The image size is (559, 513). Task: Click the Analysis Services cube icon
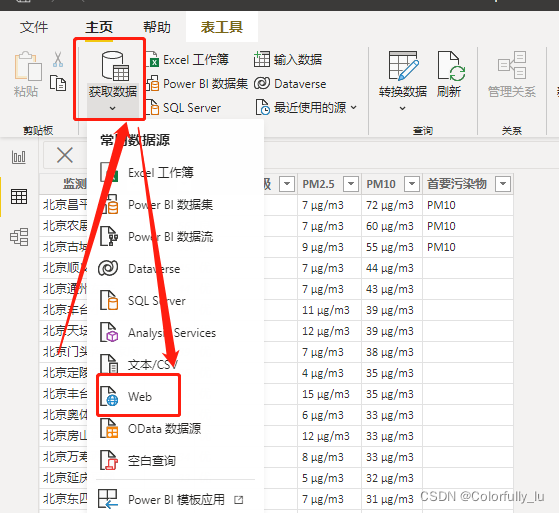(109, 332)
